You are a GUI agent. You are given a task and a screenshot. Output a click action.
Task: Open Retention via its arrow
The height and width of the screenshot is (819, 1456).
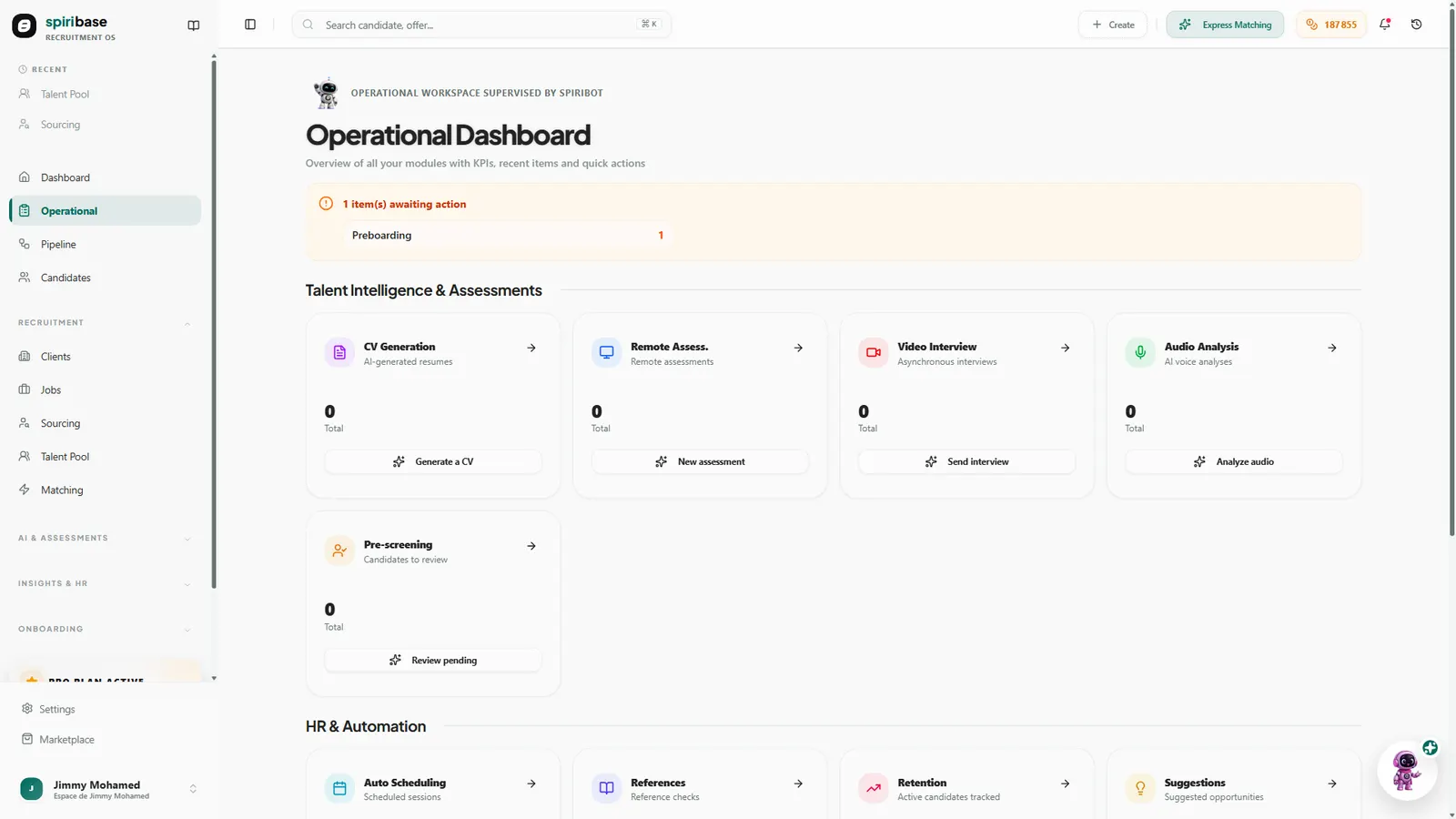pyautogui.click(x=1066, y=784)
